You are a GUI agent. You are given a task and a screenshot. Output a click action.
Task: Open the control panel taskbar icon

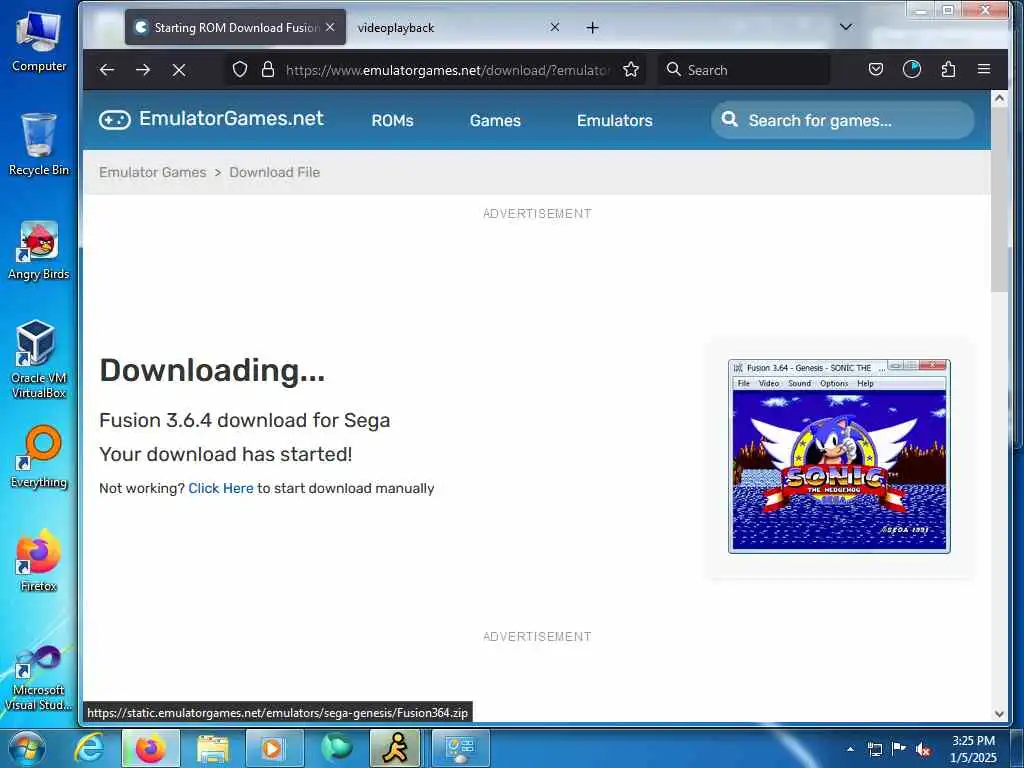click(x=461, y=748)
